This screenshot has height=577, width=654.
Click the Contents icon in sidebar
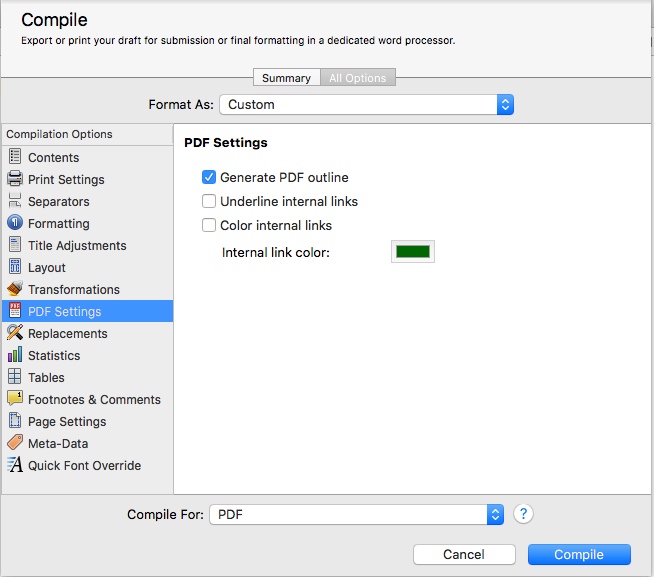tap(15, 157)
